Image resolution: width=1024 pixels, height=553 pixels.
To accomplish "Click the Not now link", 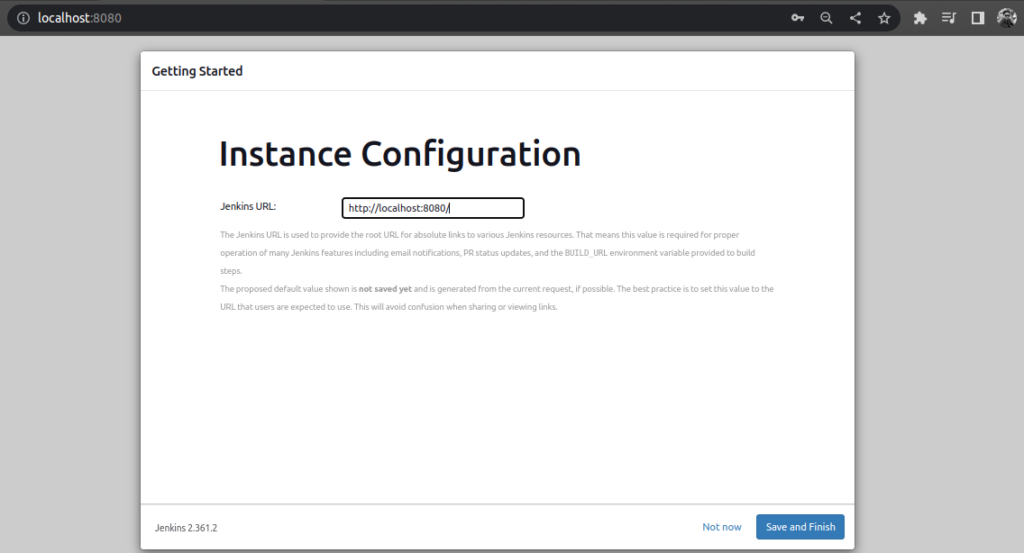I will click(722, 527).
